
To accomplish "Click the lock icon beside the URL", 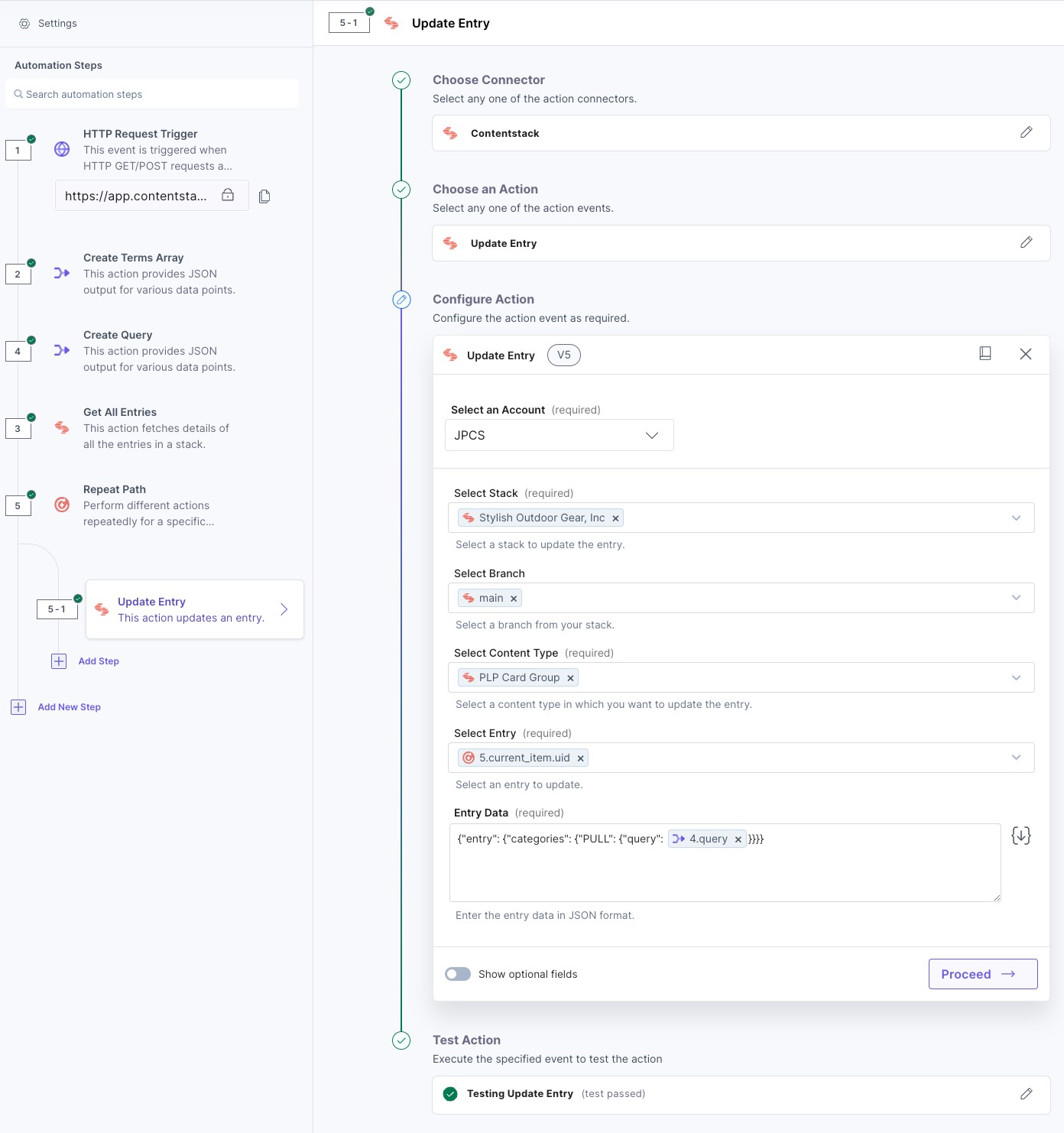I will 228,195.
